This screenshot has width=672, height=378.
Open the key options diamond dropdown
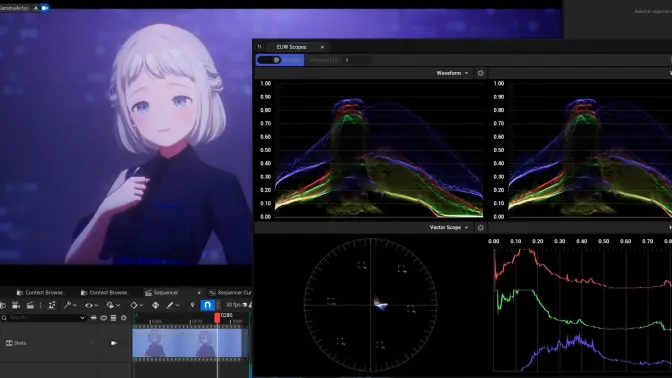pos(137,305)
